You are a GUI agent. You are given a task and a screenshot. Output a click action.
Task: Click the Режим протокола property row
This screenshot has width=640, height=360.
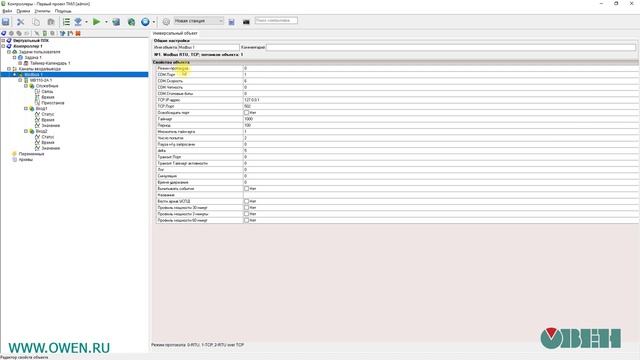click(x=397, y=68)
